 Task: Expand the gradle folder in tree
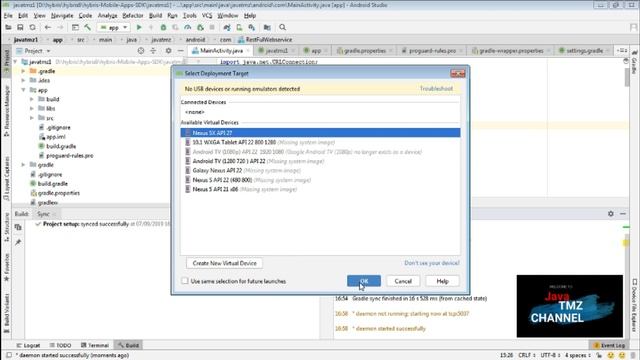click(x=23, y=165)
